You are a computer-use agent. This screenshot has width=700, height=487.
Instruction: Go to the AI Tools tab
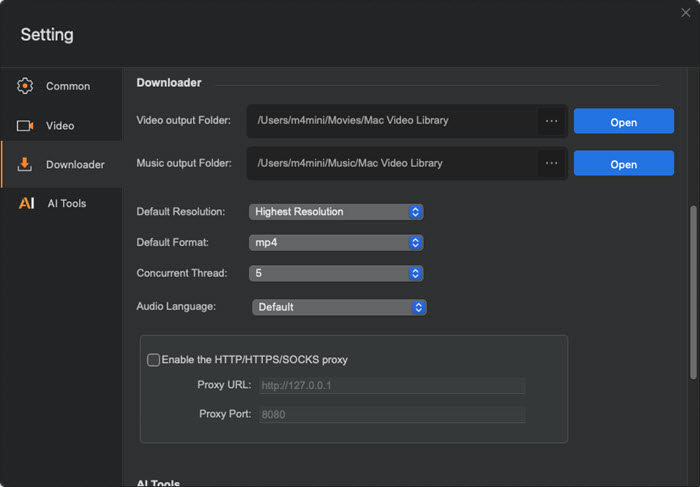62,204
